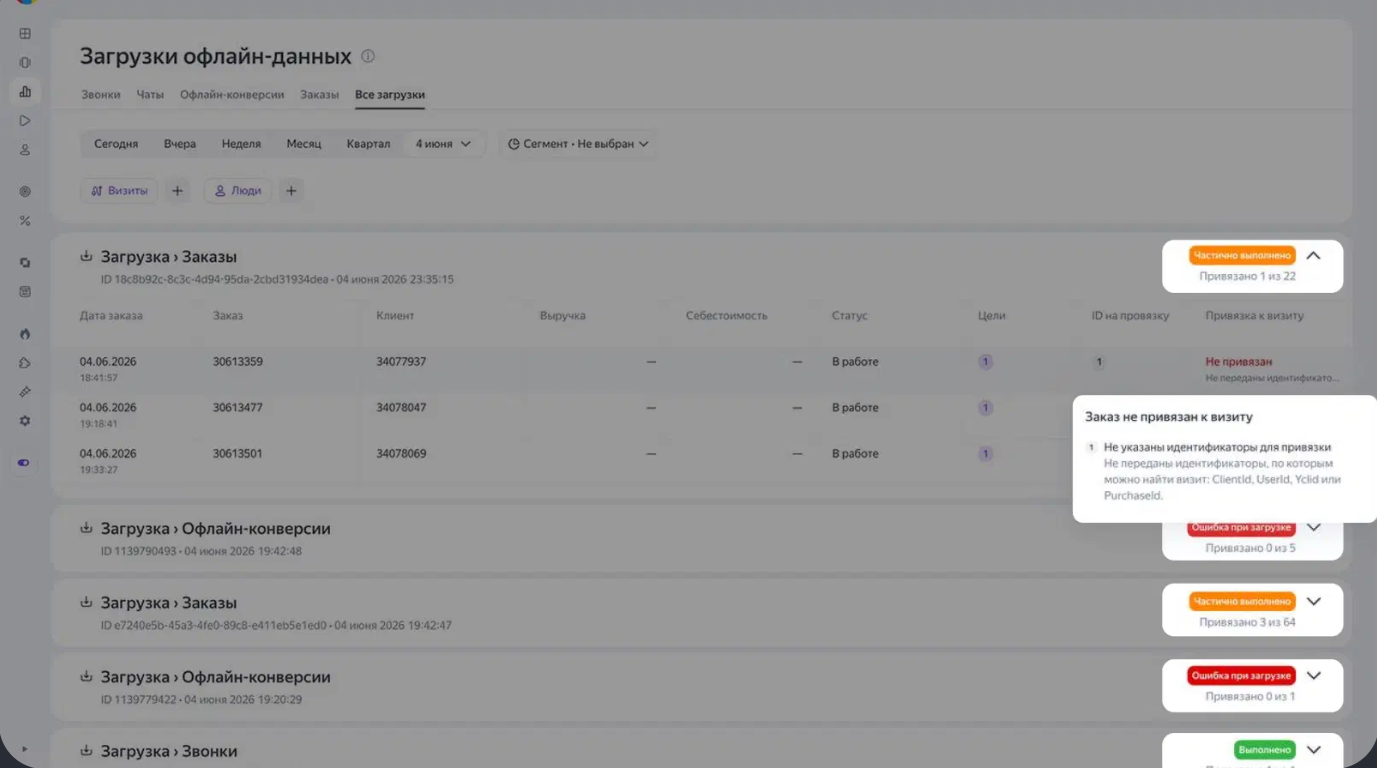Click goals badge in order 30613501 row
This screenshot has width=1377, height=768.
985,454
